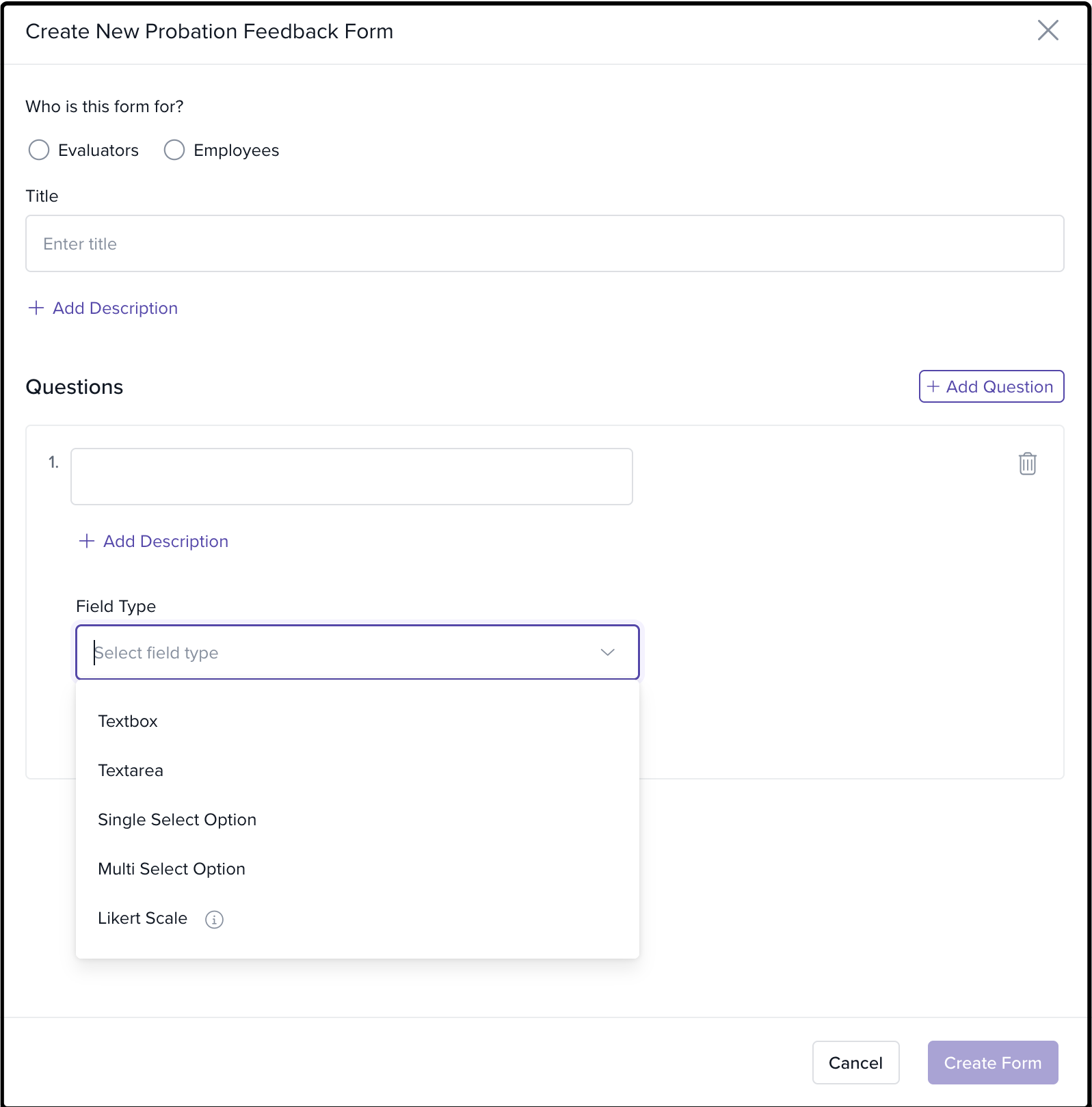The width and height of the screenshot is (1092, 1107).
Task: Click question 1 text input box
Action: click(351, 477)
